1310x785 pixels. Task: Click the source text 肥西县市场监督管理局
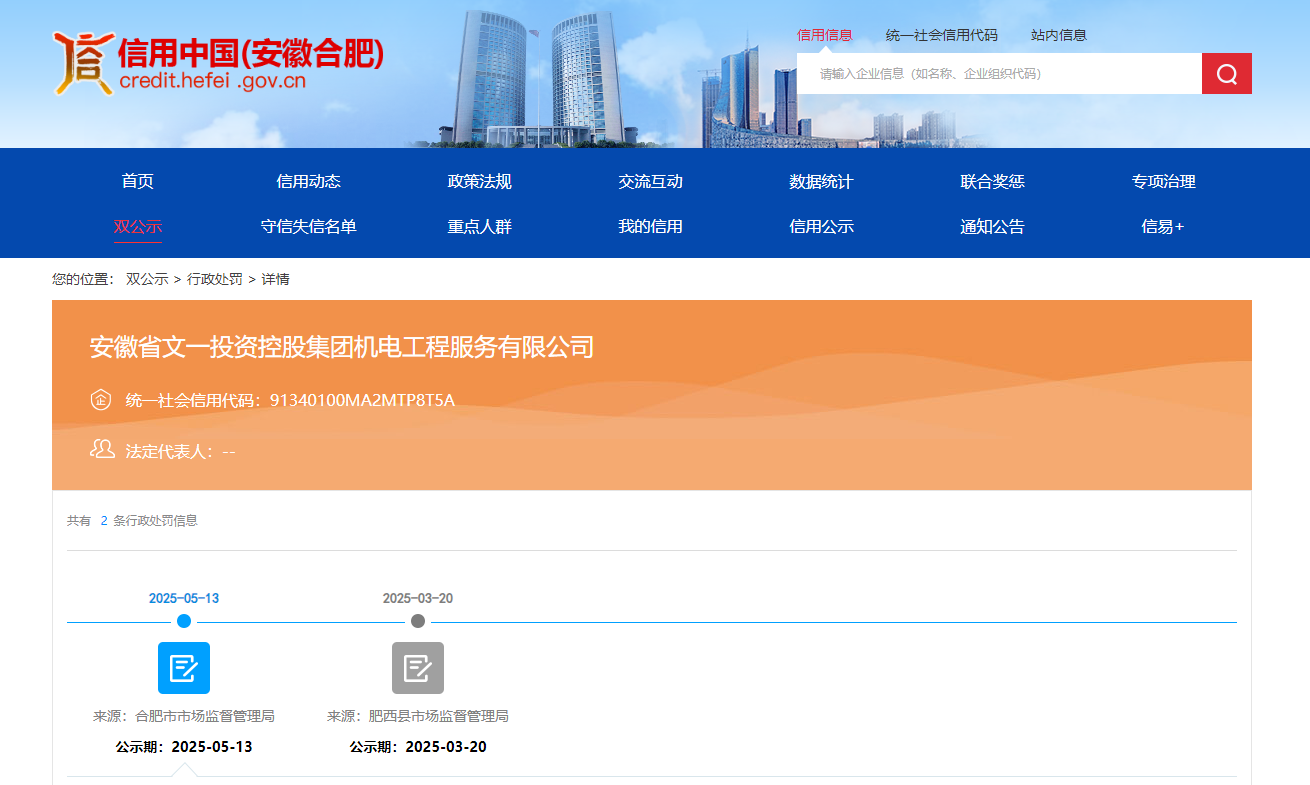click(439, 716)
